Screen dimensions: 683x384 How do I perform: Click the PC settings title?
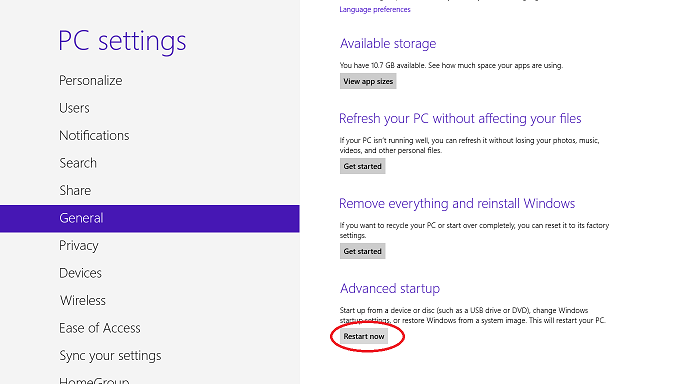click(x=122, y=41)
